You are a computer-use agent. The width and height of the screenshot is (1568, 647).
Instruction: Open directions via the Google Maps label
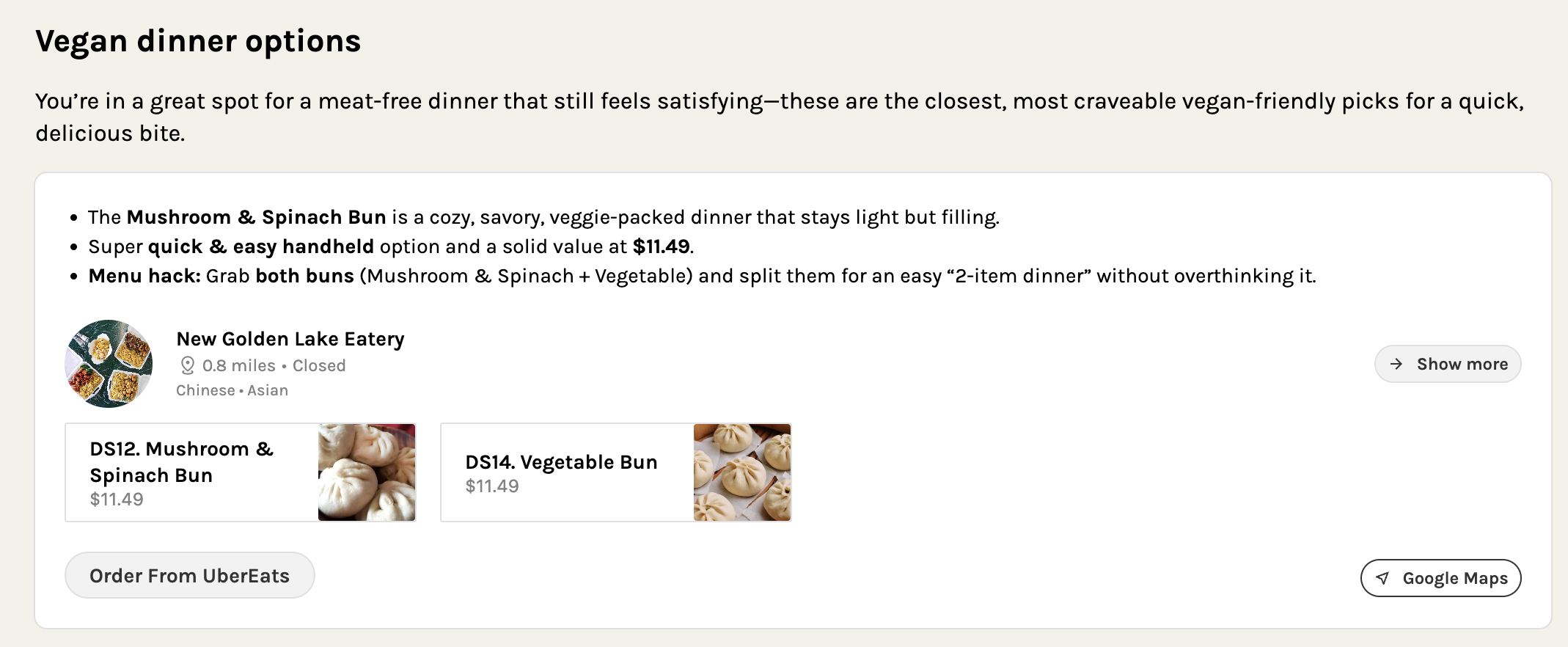(x=1455, y=578)
